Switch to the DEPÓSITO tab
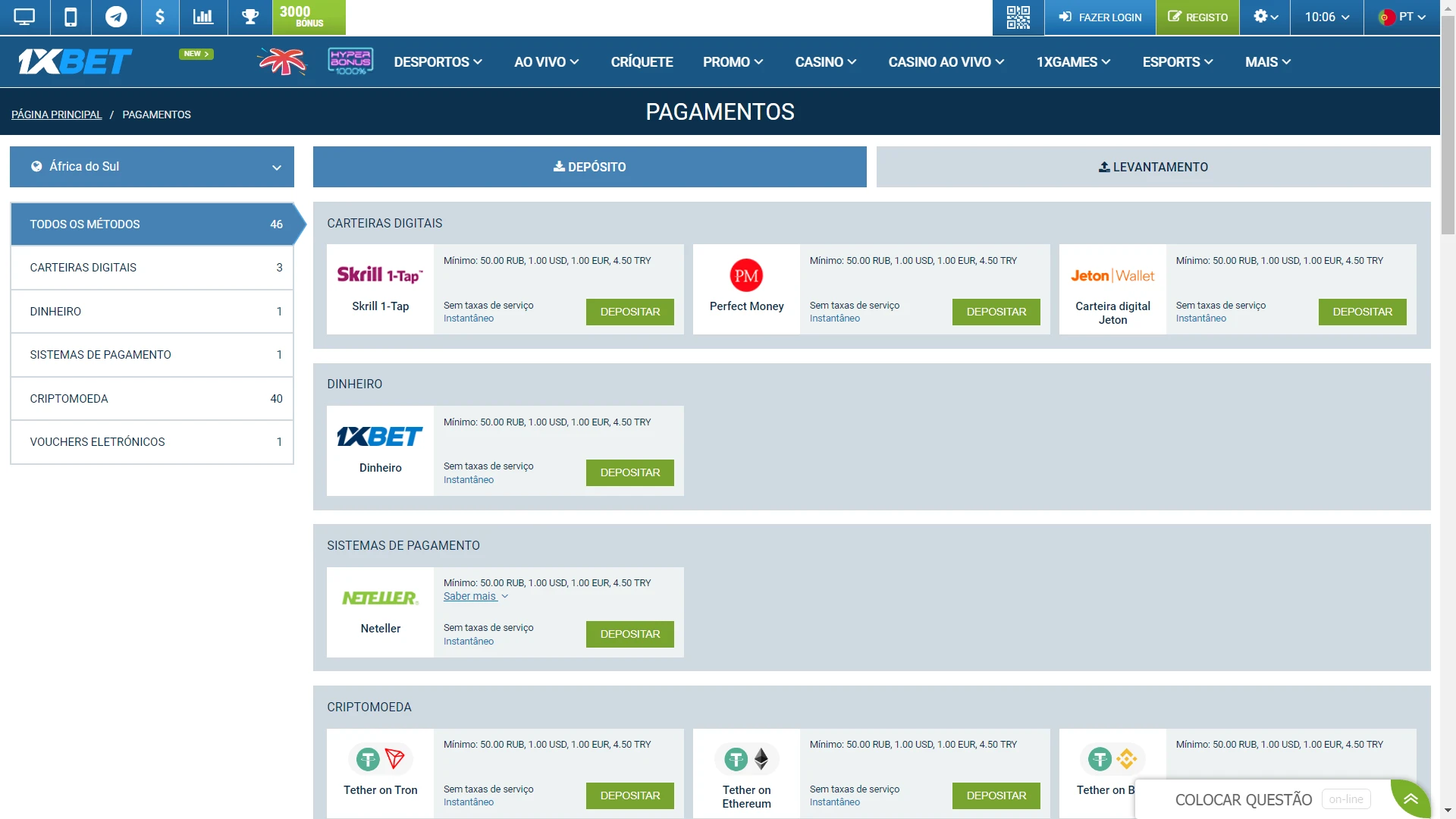Screen dimensions: 1456x819 (589, 167)
